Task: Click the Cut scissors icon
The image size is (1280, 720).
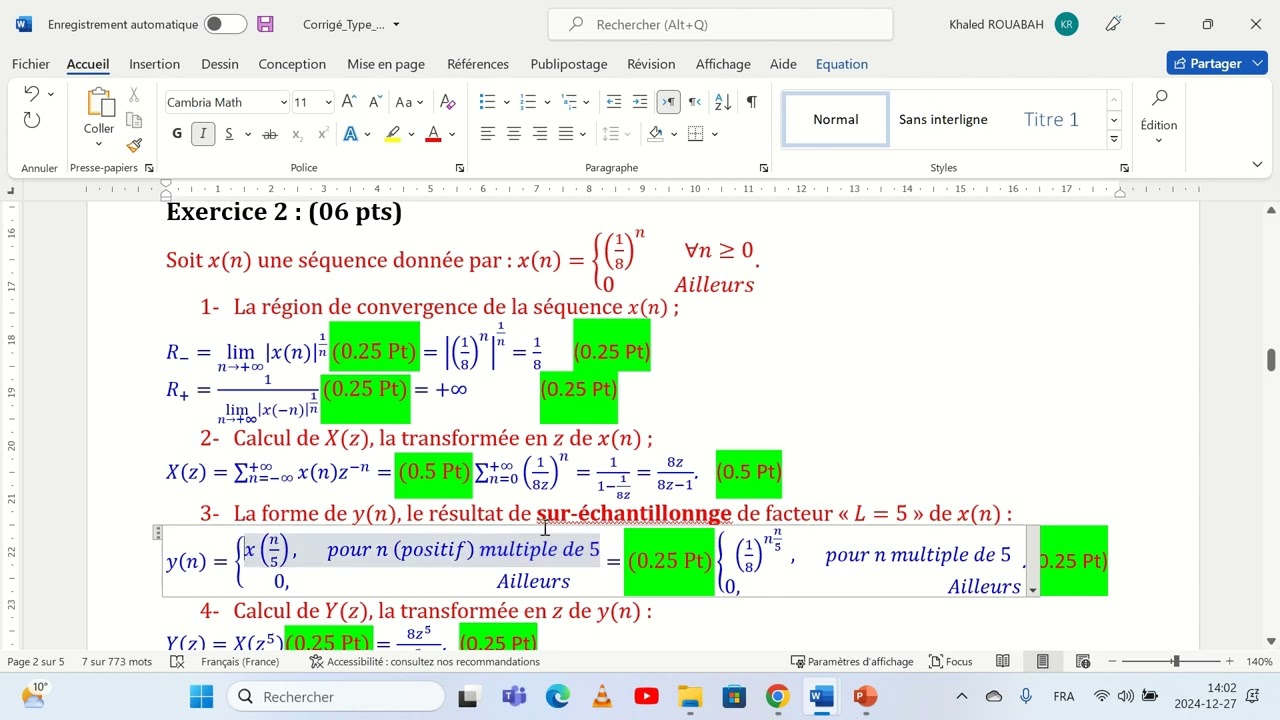Action: click(x=134, y=94)
